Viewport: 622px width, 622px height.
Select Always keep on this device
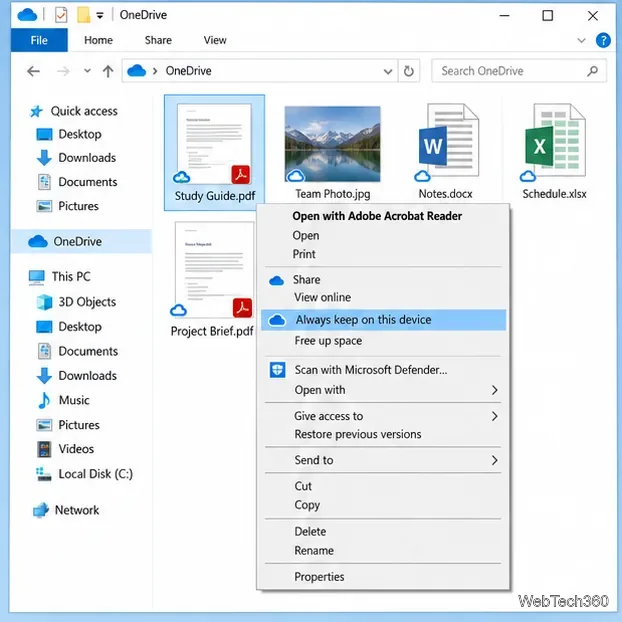pos(384,320)
